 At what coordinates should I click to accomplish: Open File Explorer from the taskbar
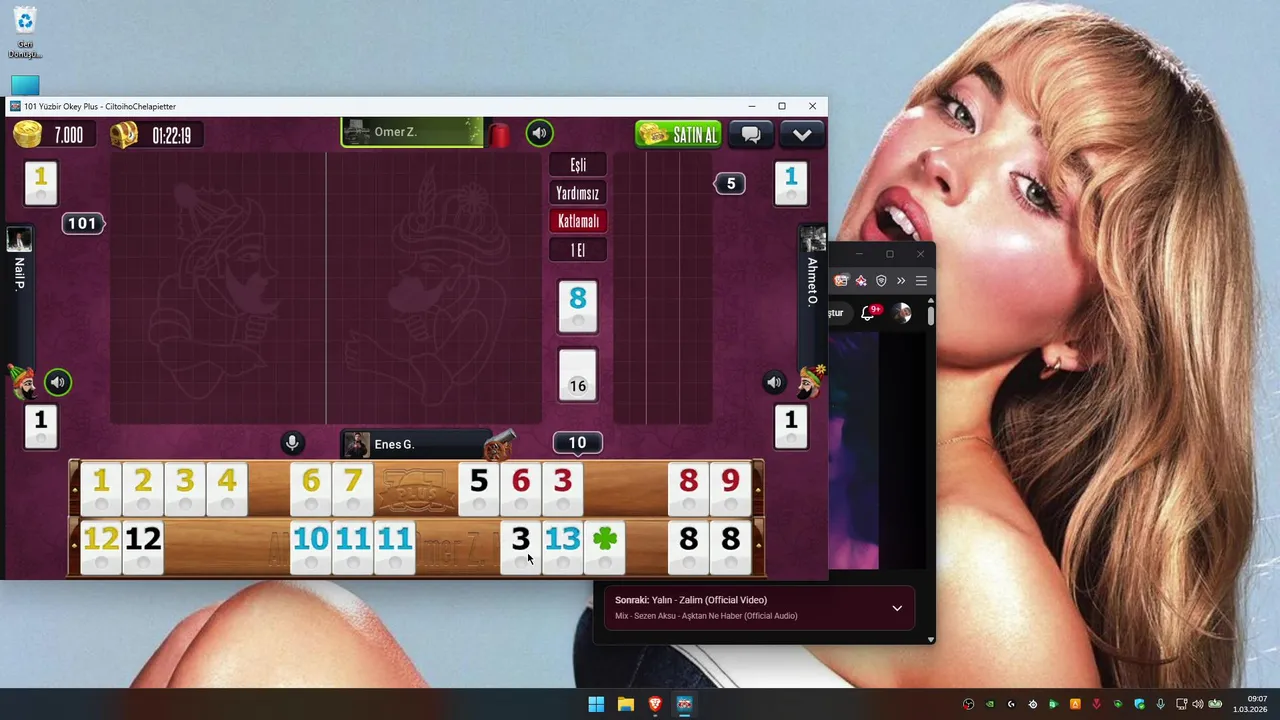pyautogui.click(x=626, y=704)
